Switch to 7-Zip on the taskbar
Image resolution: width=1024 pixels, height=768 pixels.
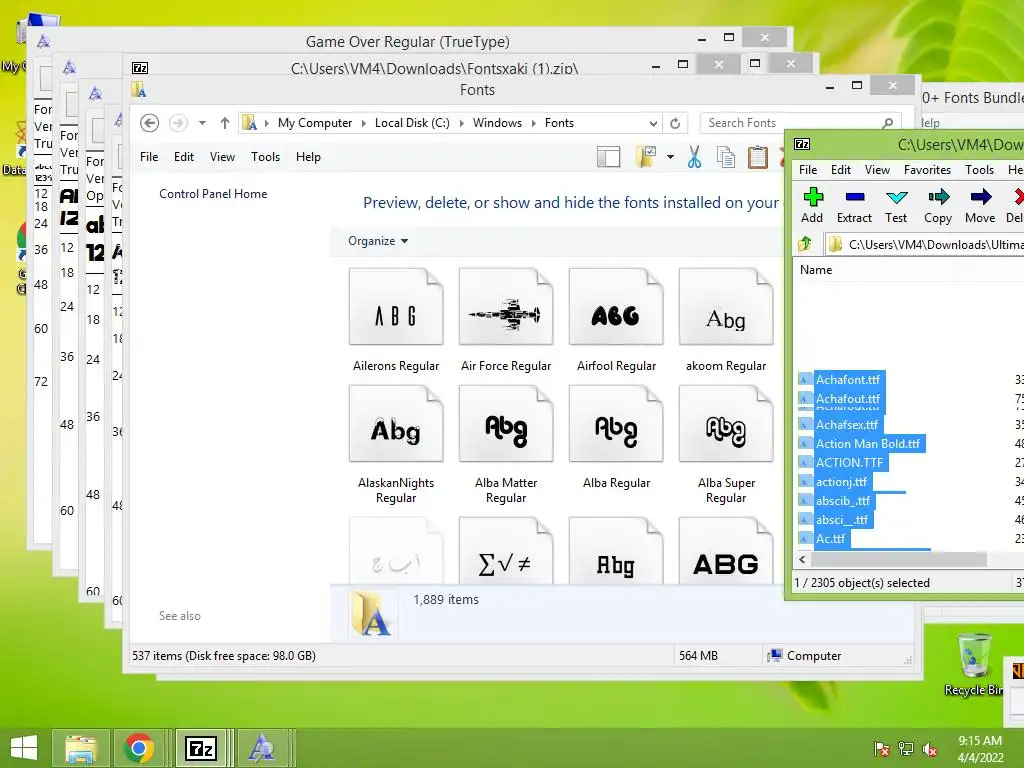(200, 748)
